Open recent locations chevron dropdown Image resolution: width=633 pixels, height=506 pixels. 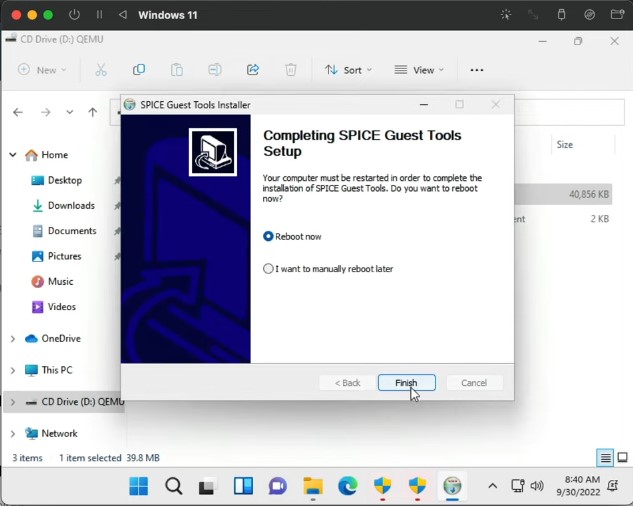pos(70,112)
